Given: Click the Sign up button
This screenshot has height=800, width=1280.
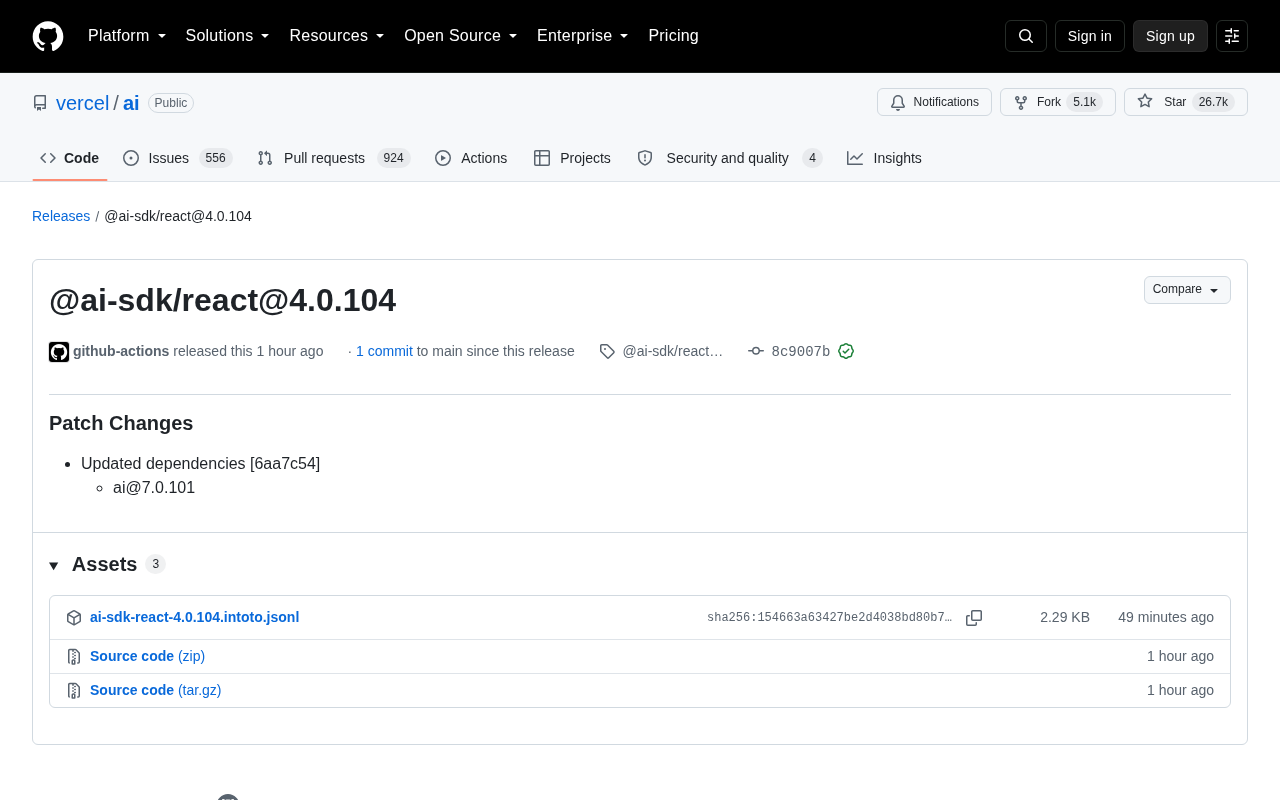Looking at the screenshot, I should 1170,36.
